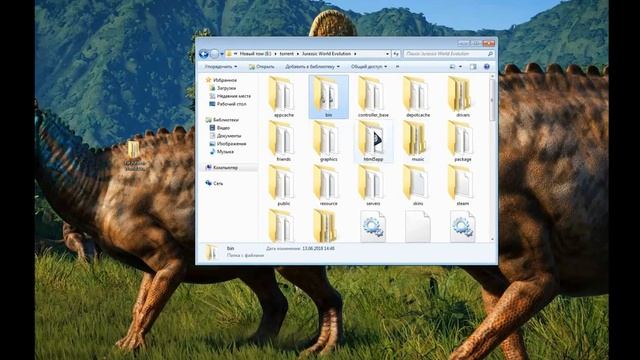Open Музыка library in sidebar
640x360 pixels.
pyautogui.click(x=225, y=152)
